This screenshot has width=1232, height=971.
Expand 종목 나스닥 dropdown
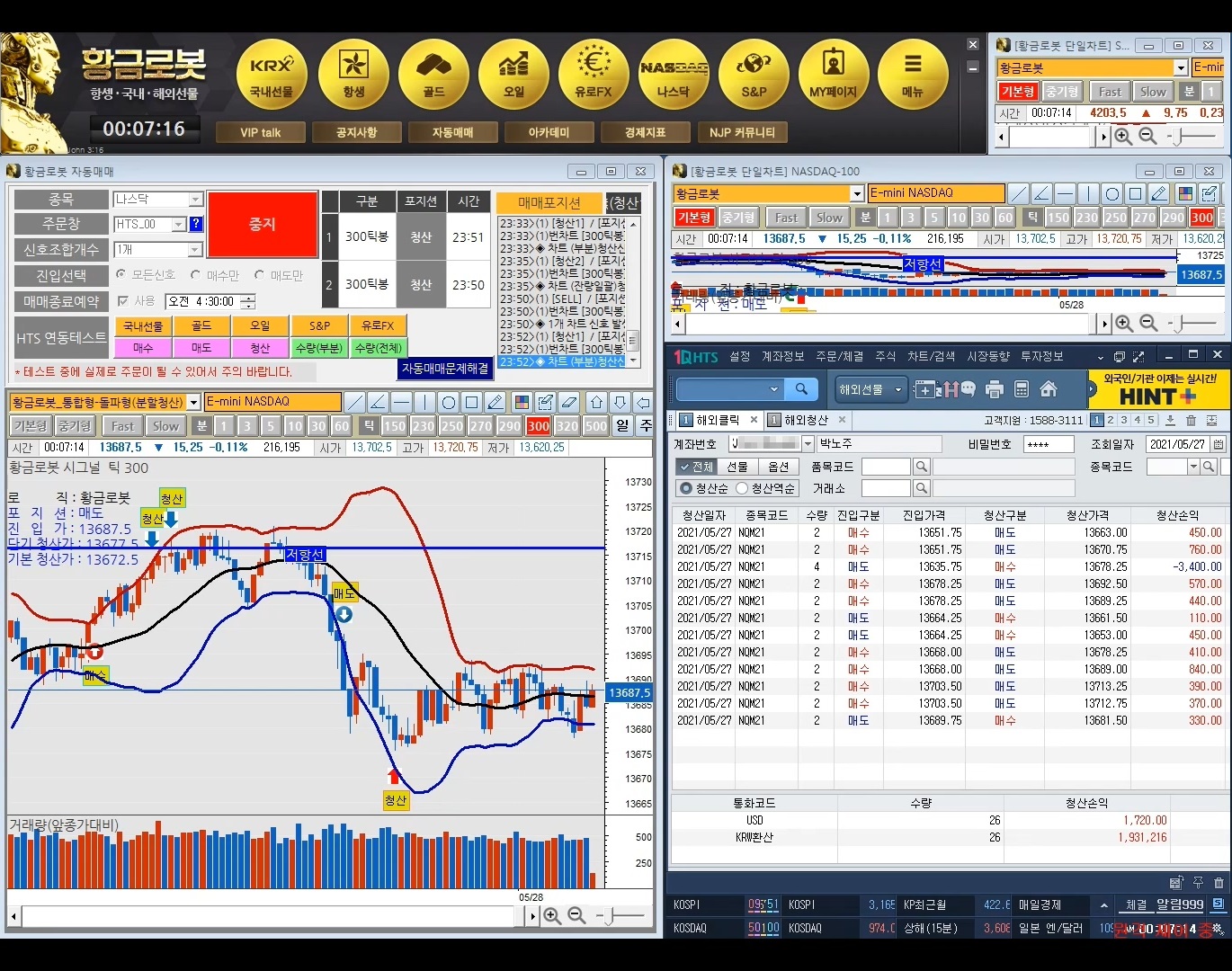(x=195, y=200)
